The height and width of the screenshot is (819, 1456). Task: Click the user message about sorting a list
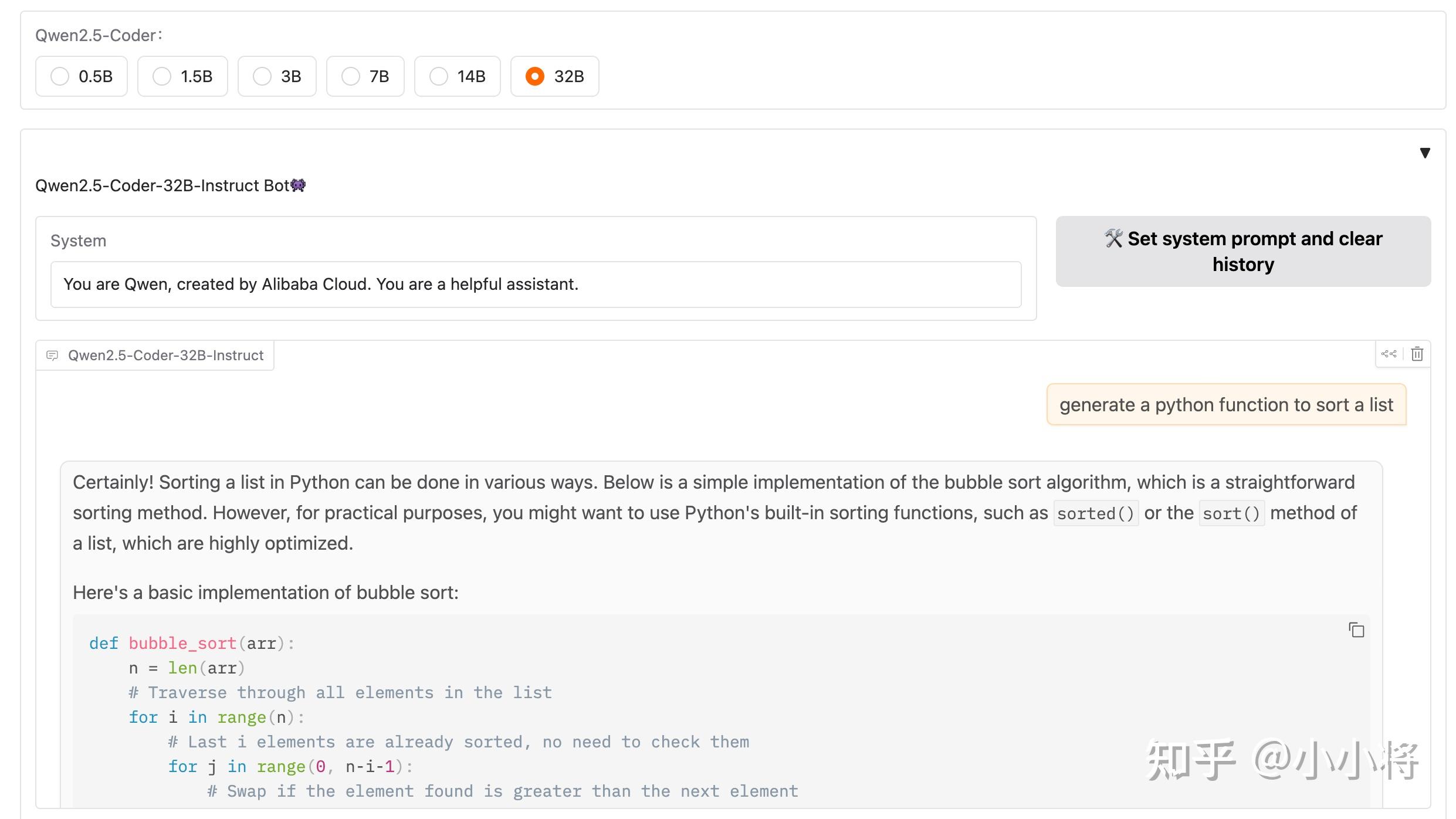(1226, 404)
